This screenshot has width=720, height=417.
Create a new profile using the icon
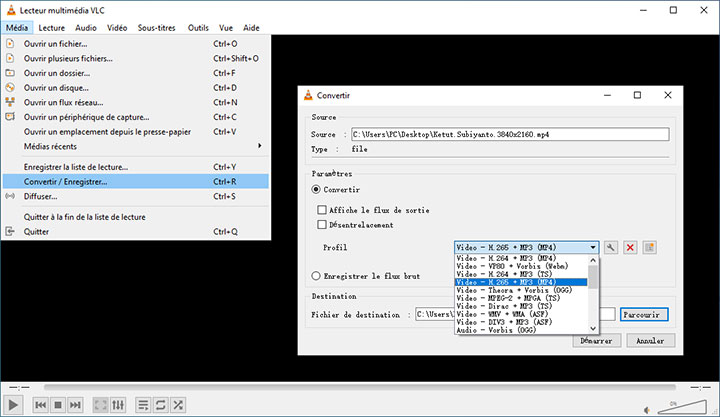click(649, 247)
